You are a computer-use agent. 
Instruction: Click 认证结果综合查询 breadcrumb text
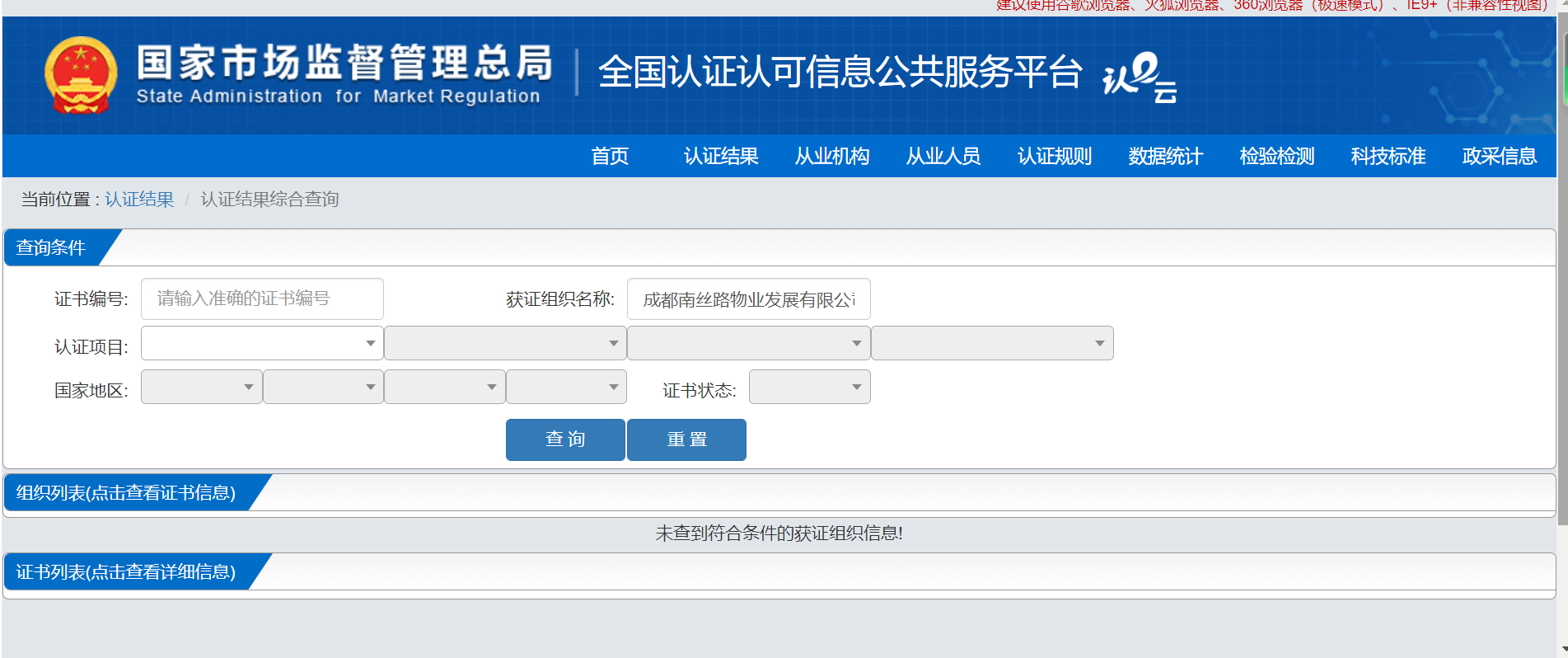(x=269, y=200)
